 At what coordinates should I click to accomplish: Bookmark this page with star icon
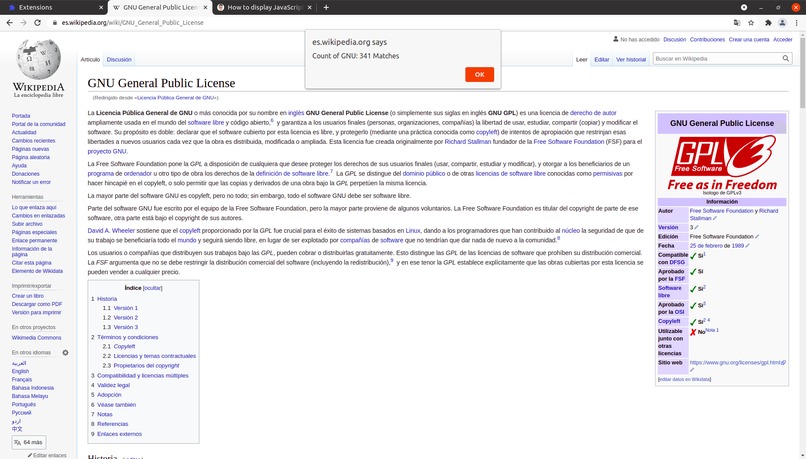point(751,23)
